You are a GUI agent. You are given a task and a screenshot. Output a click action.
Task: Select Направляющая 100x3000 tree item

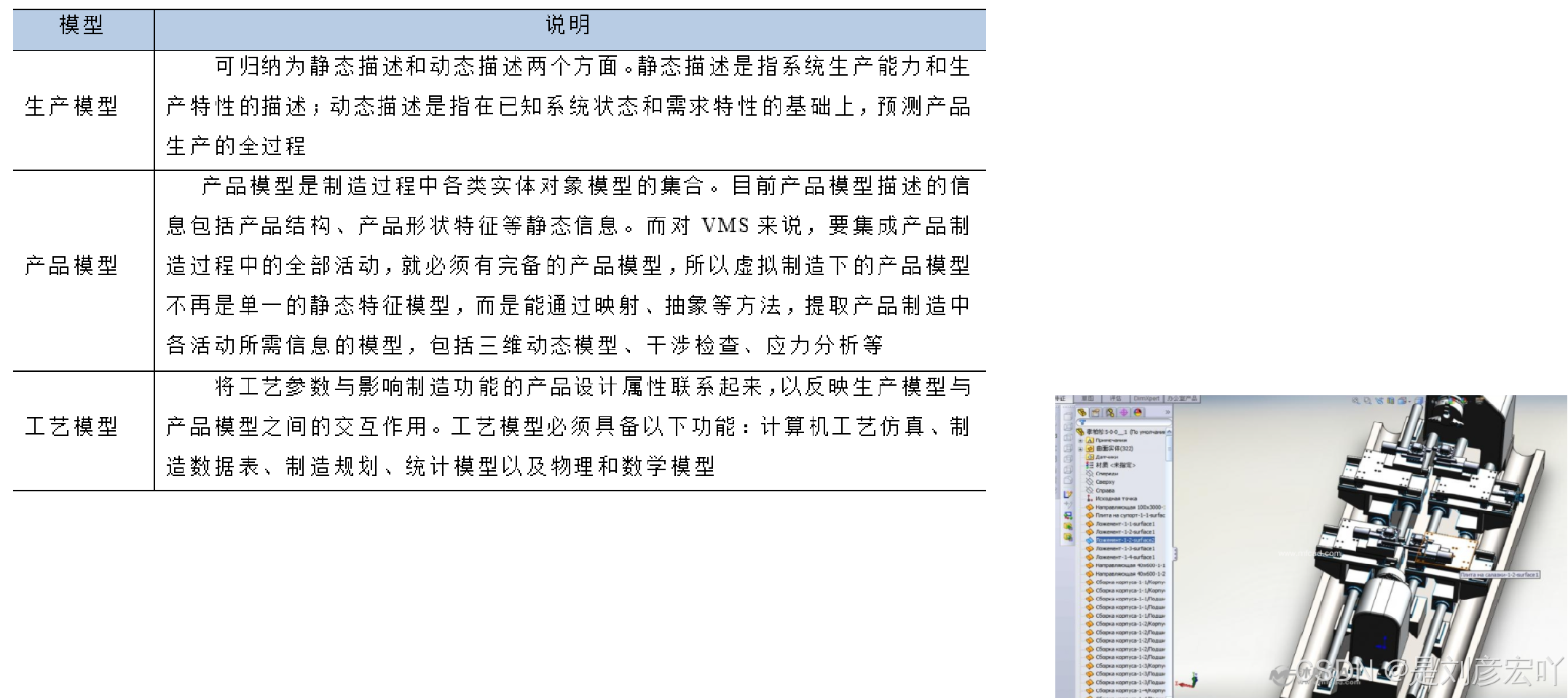(1126, 507)
